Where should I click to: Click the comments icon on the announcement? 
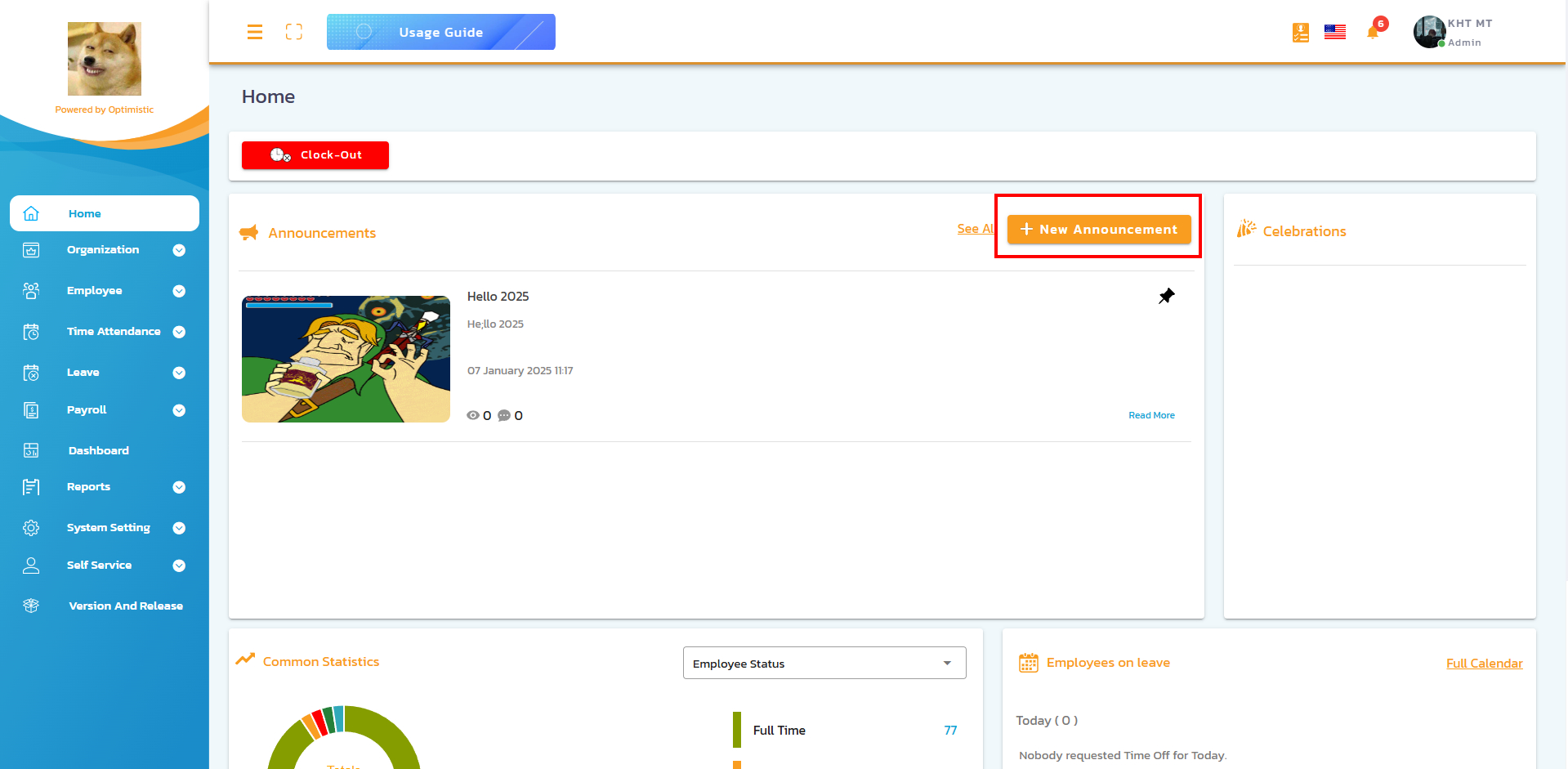(x=504, y=415)
